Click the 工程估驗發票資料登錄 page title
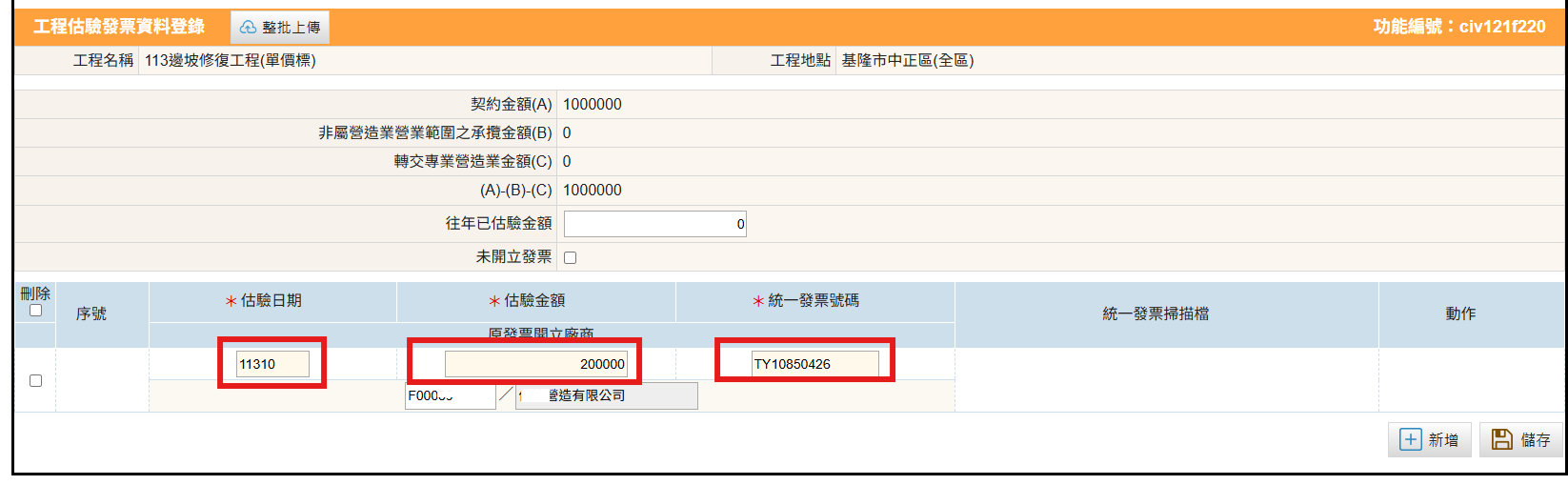Viewport: 1568px width, 485px height. point(119,27)
